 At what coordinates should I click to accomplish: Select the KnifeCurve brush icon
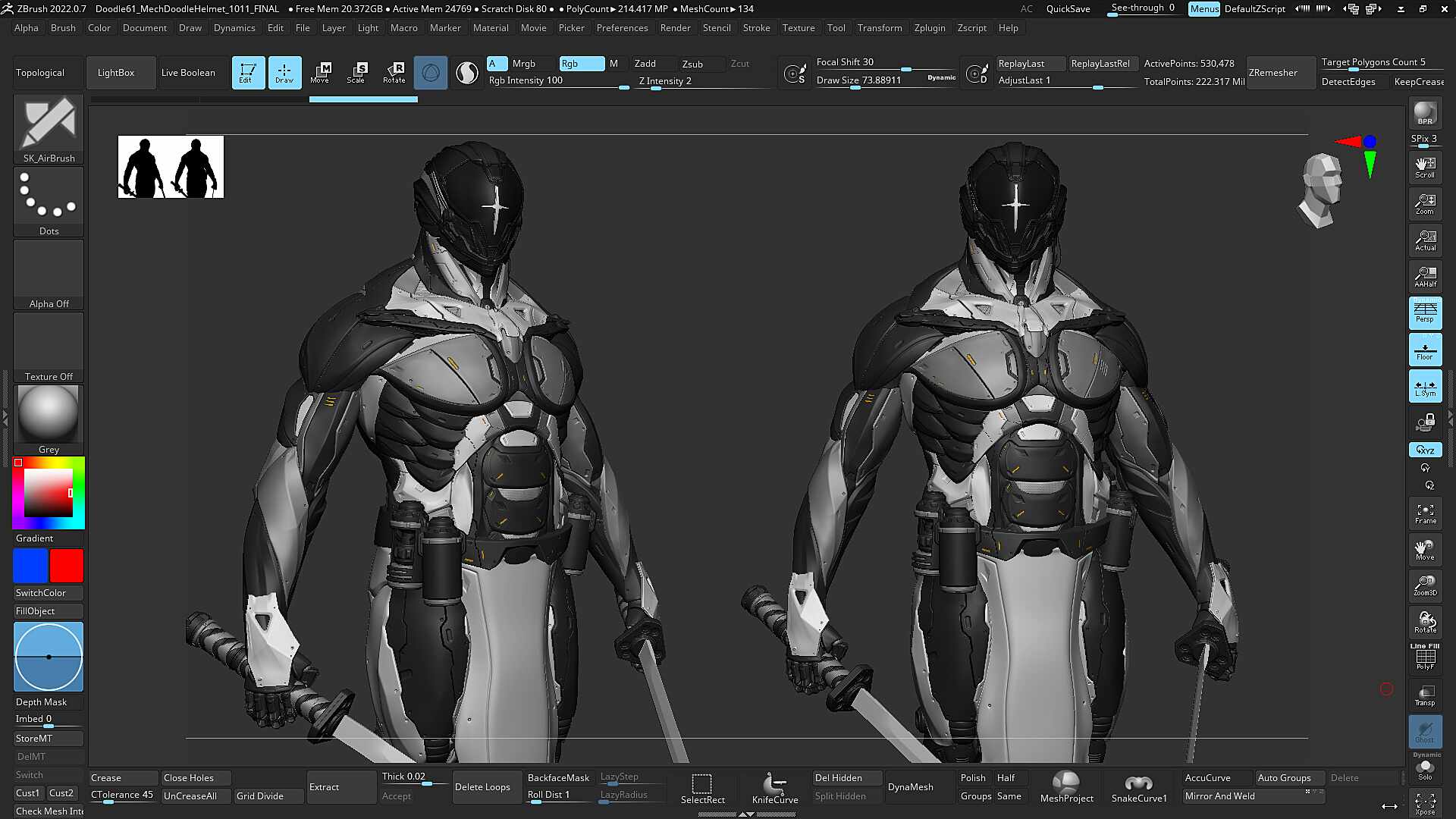point(775,787)
